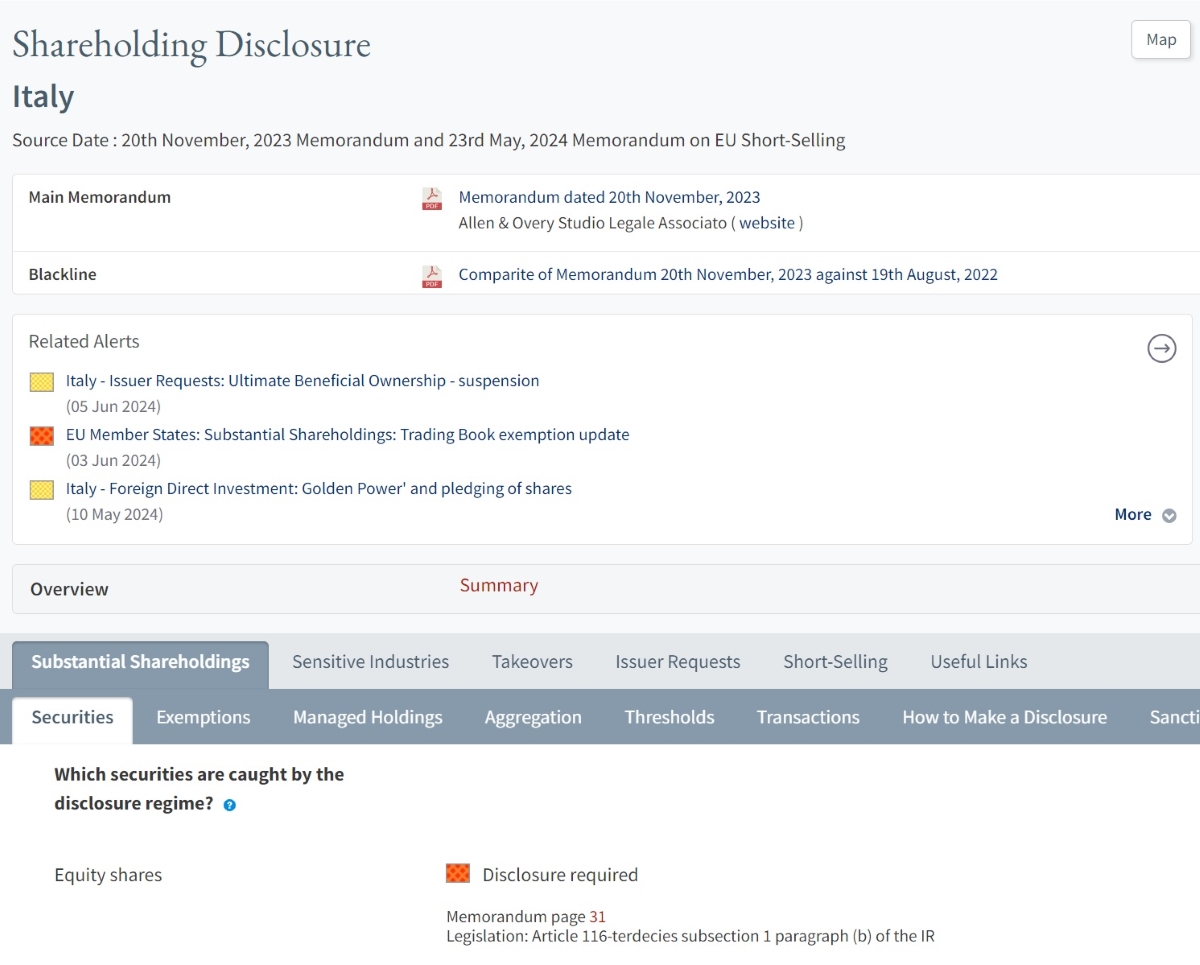The height and width of the screenshot is (965, 1200).
Task: Open the Short-Selling tab
Action: coord(835,662)
